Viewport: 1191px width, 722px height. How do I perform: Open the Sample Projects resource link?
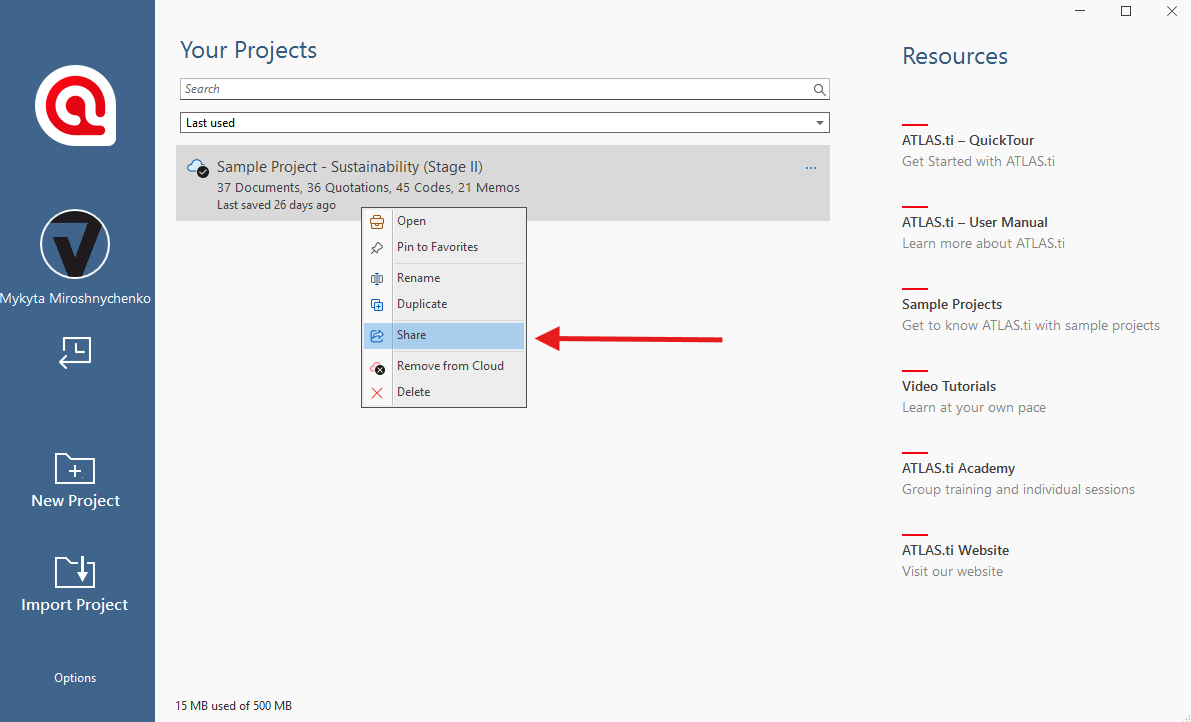pos(952,304)
